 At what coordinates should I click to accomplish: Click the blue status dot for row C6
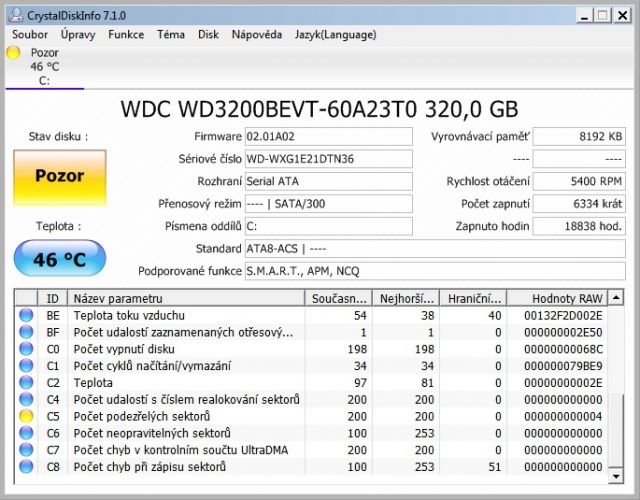point(26,433)
